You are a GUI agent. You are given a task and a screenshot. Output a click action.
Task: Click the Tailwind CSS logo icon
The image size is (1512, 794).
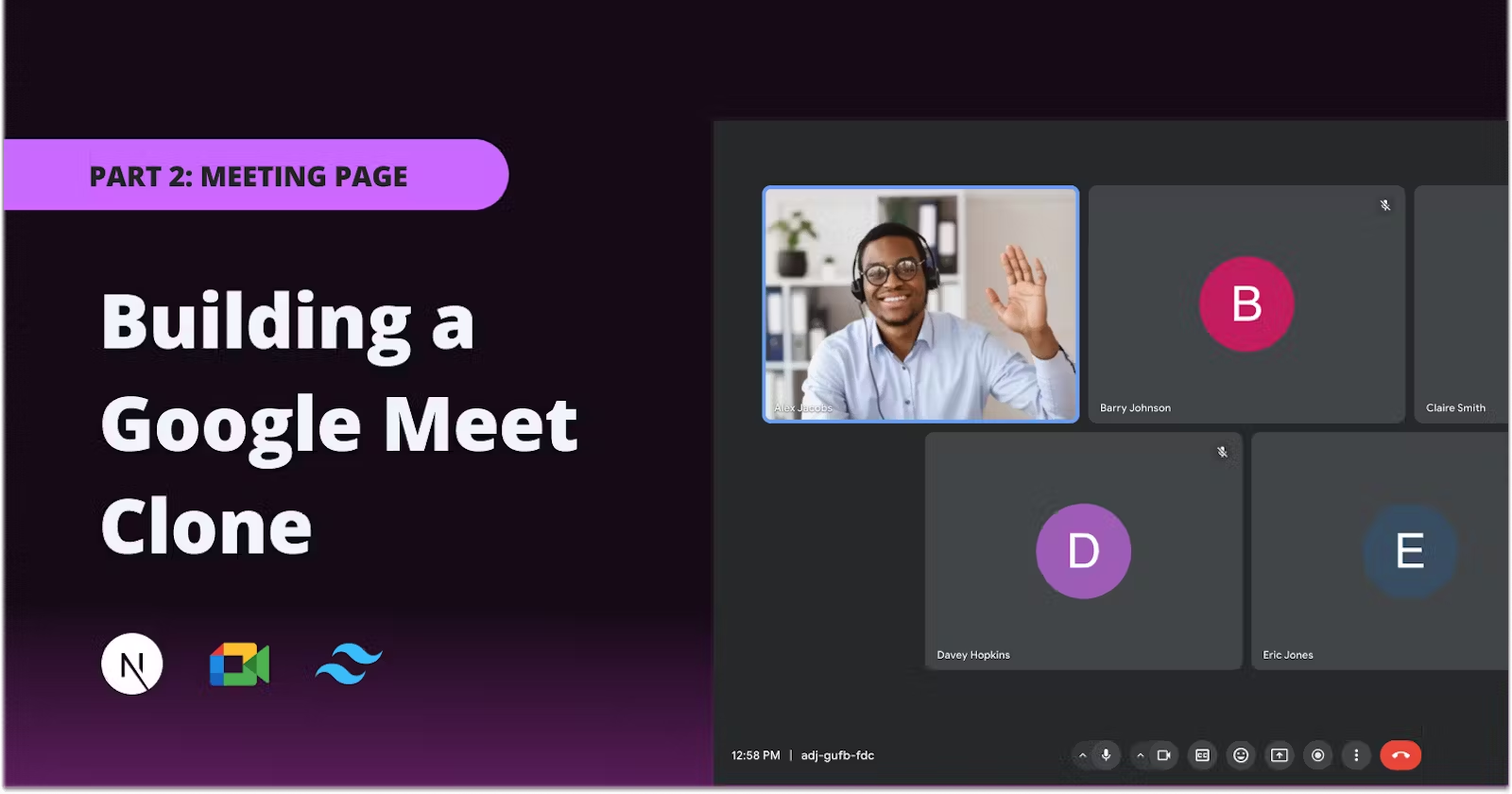point(349,664)
